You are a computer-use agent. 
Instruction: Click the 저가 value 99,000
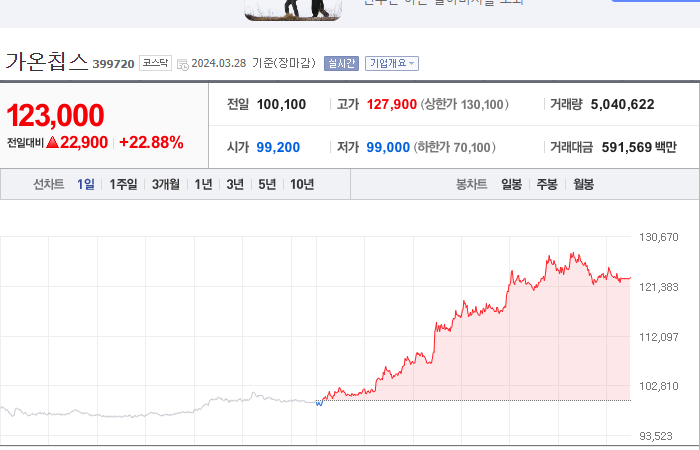pyautogui.click(x=388, y=147)
